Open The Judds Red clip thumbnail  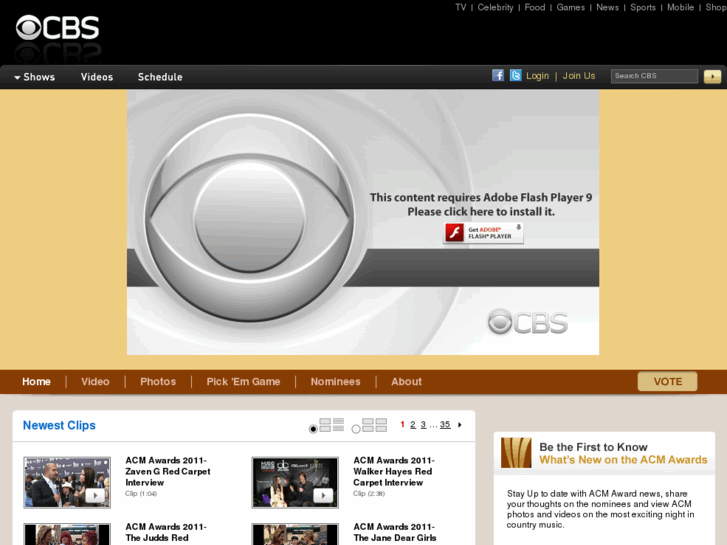67,534
